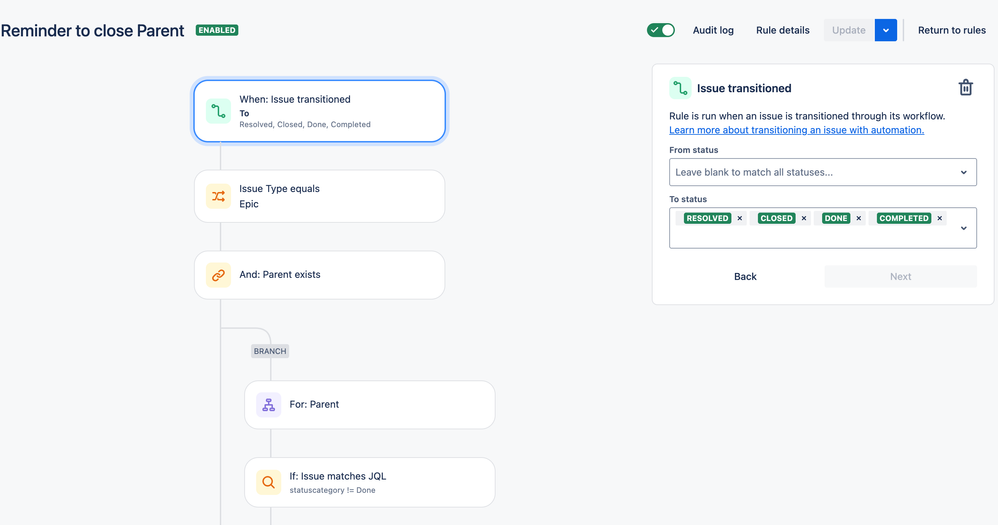Click the Reminder to close Parent title
The height and width of the screenshot is (525, 998).
(x=92, y=31)
